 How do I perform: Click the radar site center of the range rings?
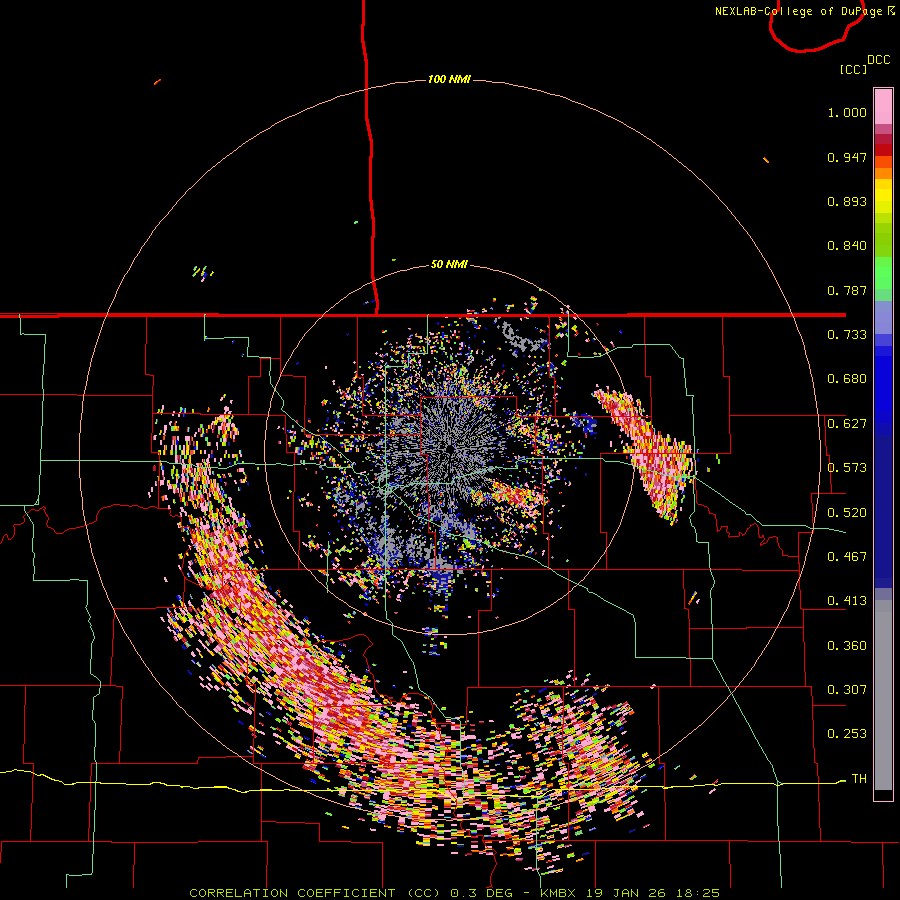pos(450,449)
